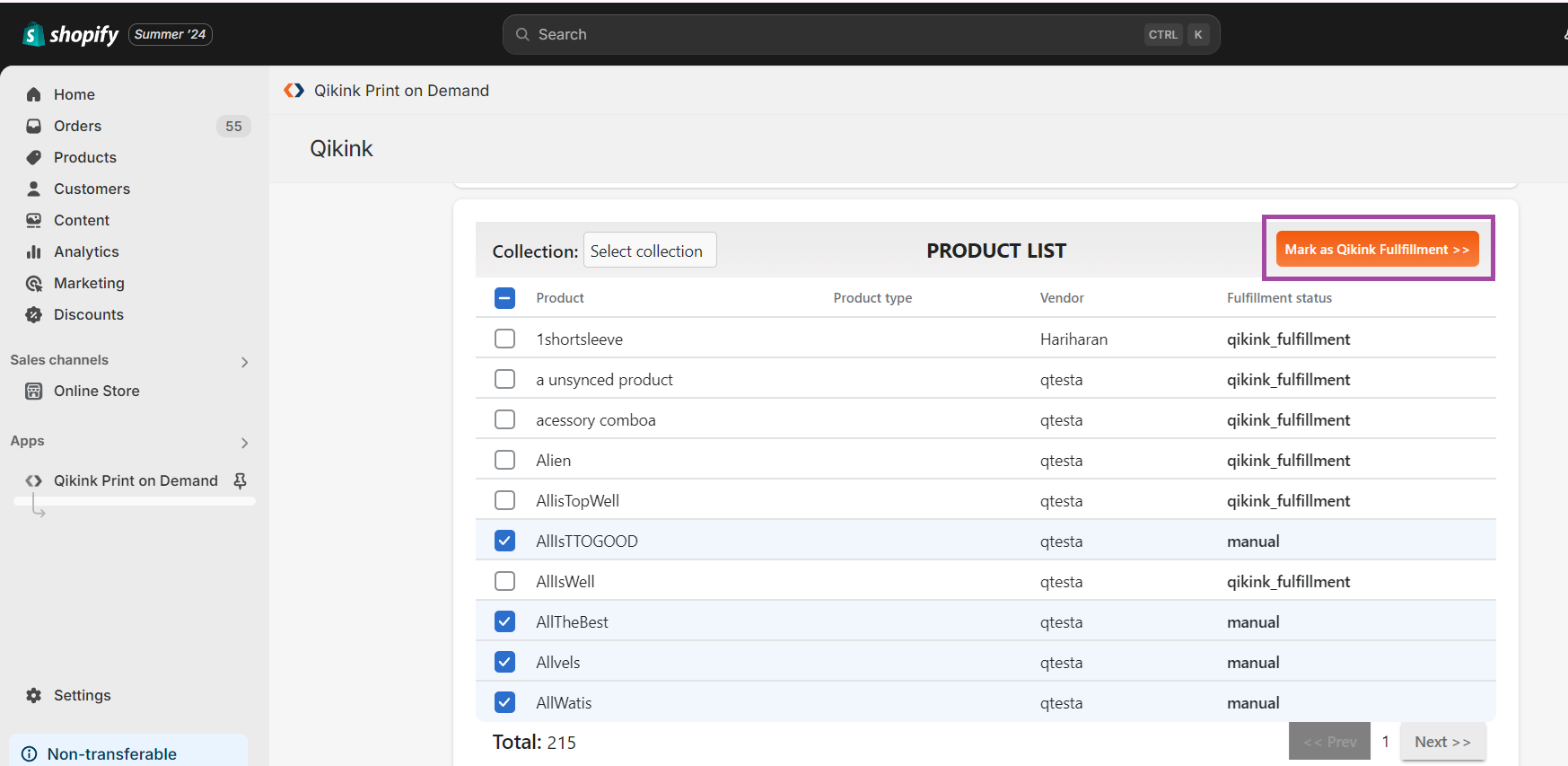Open the Marketing section
This screenshot has width=1568, height=766.
pyautogui.click(x=89, y=283)
